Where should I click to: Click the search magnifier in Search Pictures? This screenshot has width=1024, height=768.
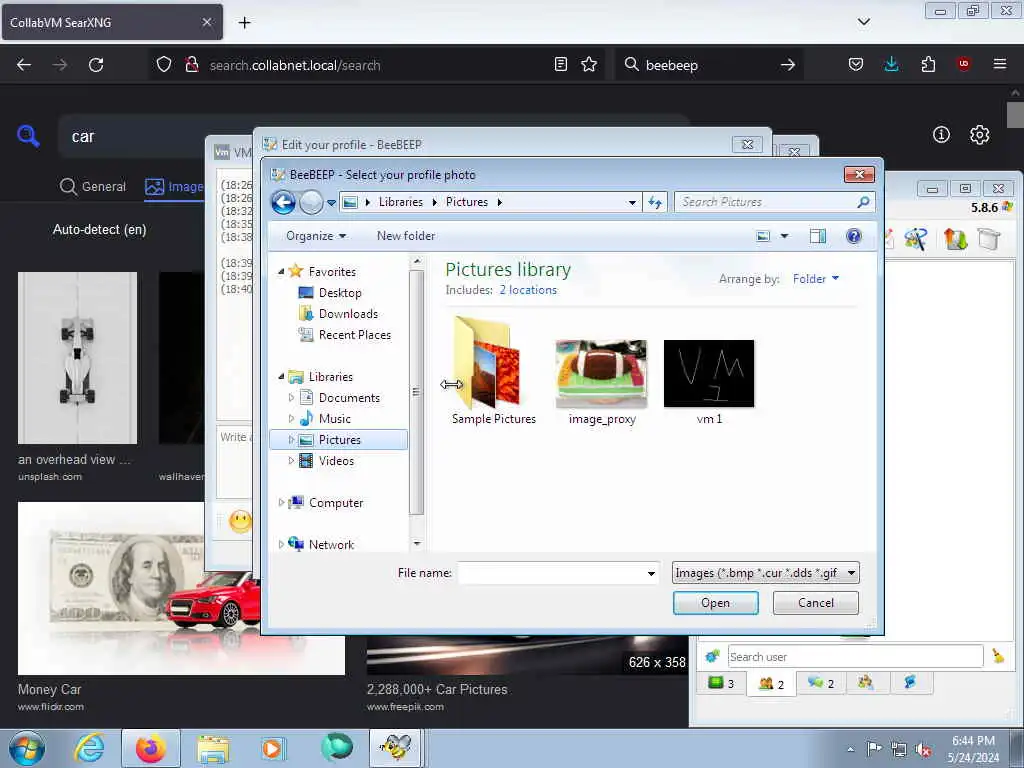(863, 202)
